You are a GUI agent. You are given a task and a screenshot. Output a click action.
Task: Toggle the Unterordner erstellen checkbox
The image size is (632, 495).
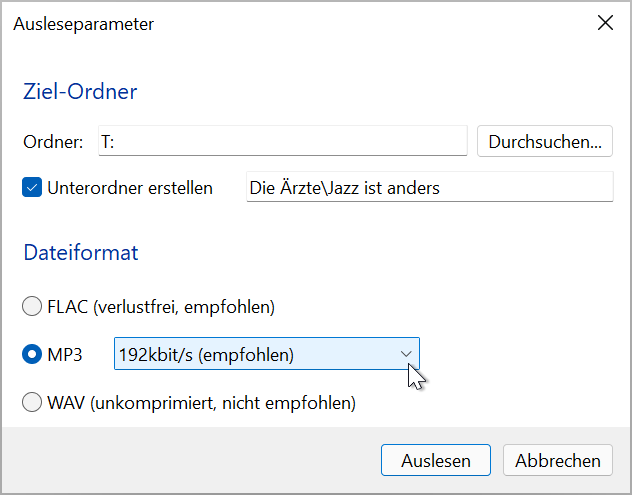(x=32, y=188)
